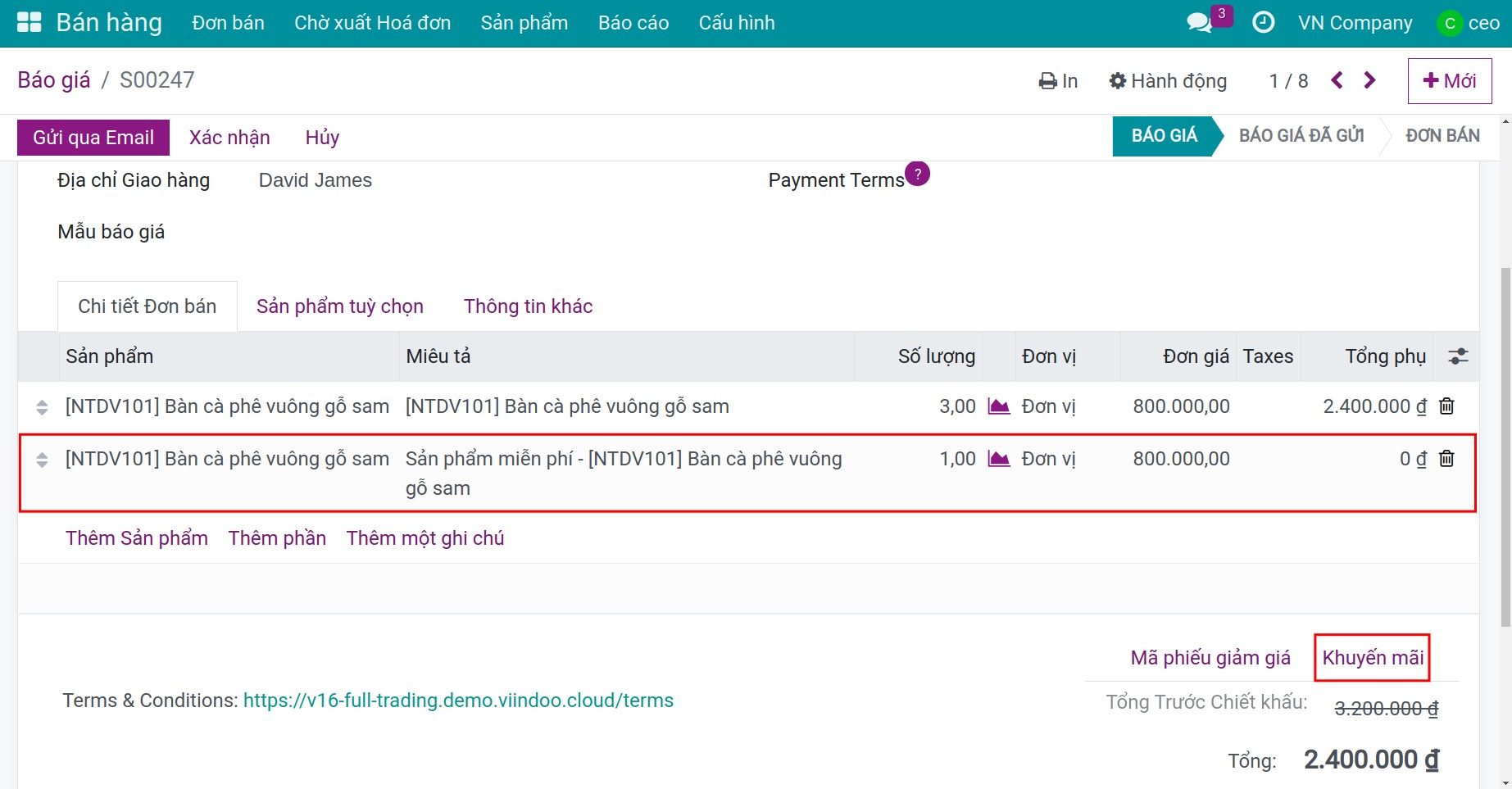Click the Khuyến mãi promotion link
Viewport: 1512px width, 789px height.
pyautogui.click(x=1373, y=658)
